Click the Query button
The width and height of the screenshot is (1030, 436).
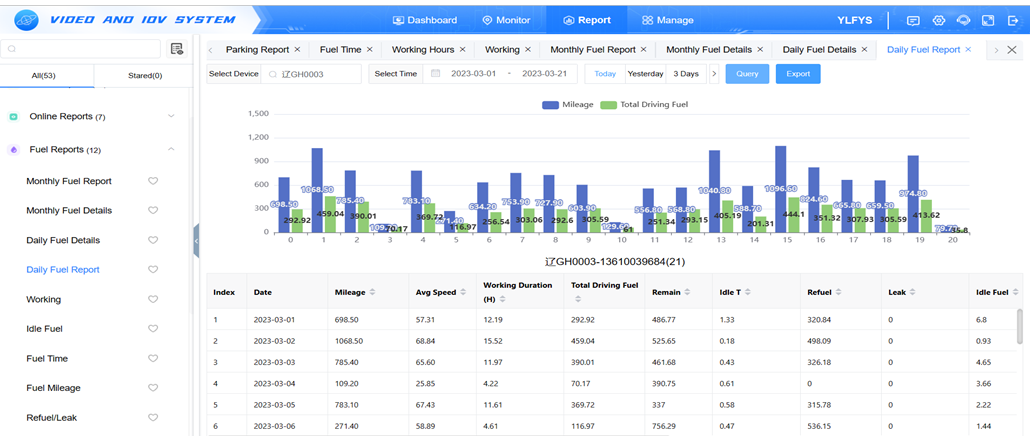coord(747,74)
